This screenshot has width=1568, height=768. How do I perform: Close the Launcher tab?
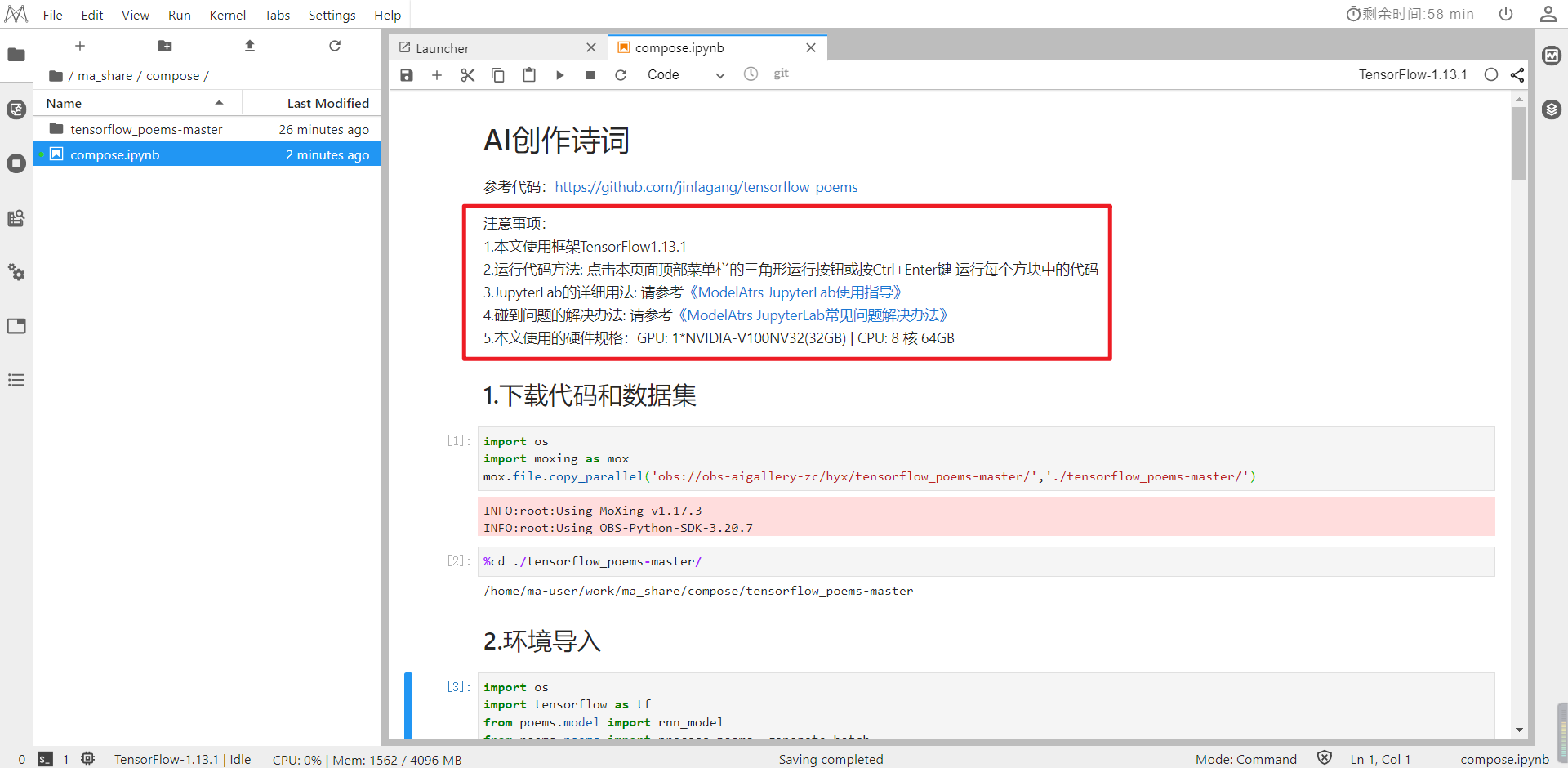click(591, 48)
